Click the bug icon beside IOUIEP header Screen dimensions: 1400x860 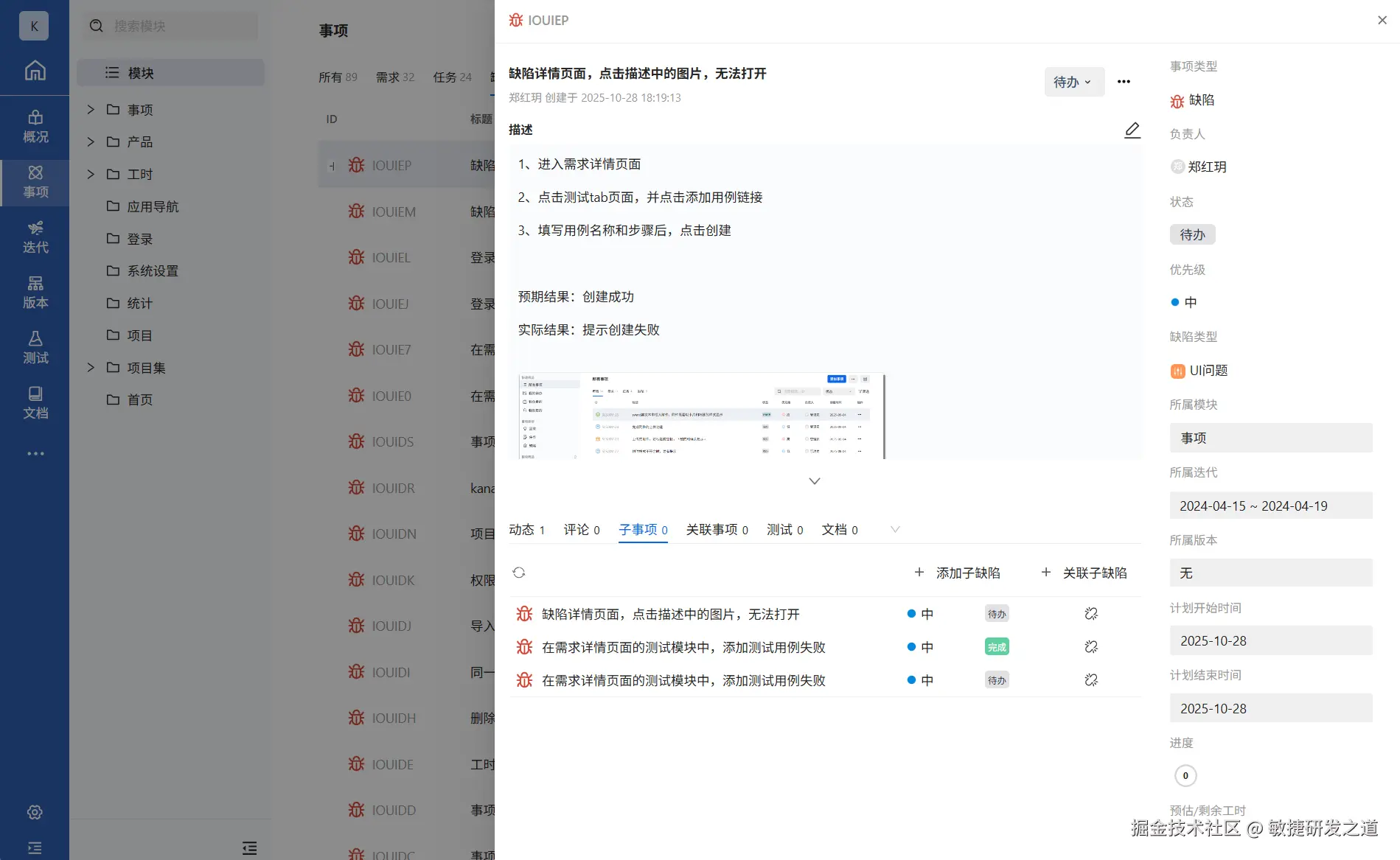[x=516, y=20]
